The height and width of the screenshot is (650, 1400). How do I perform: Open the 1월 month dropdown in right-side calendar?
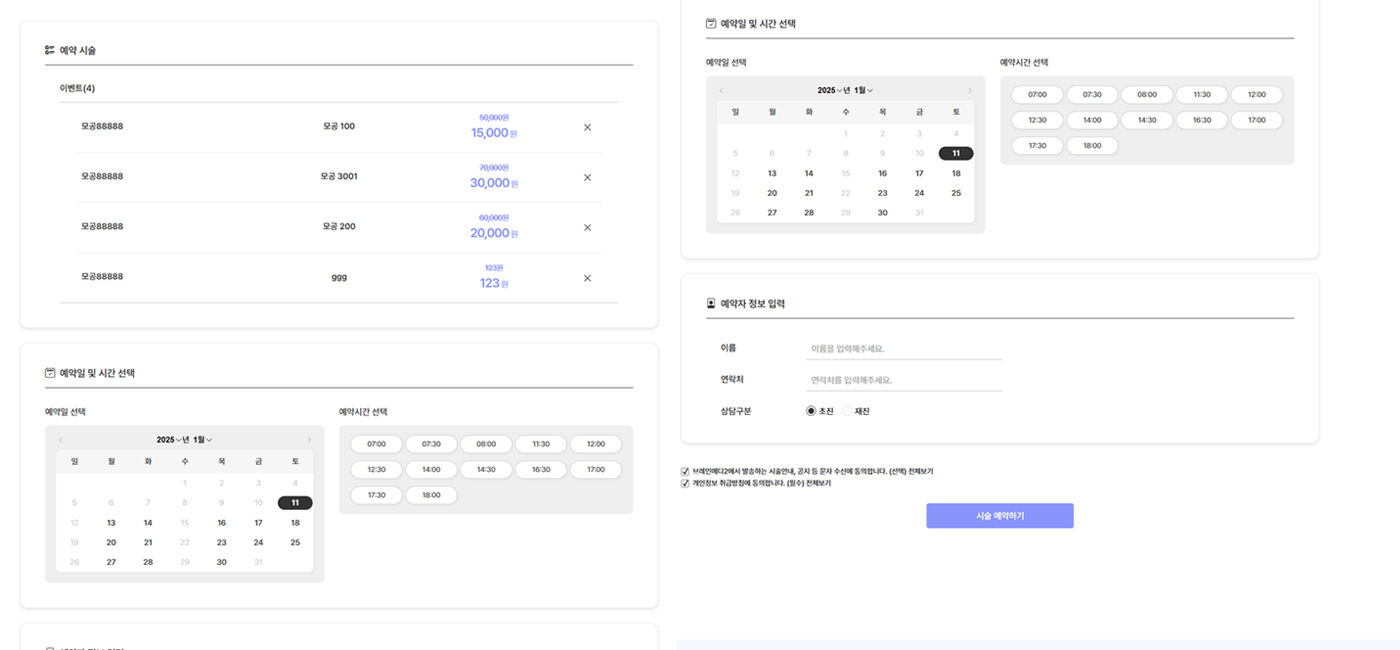coord(864,90)
